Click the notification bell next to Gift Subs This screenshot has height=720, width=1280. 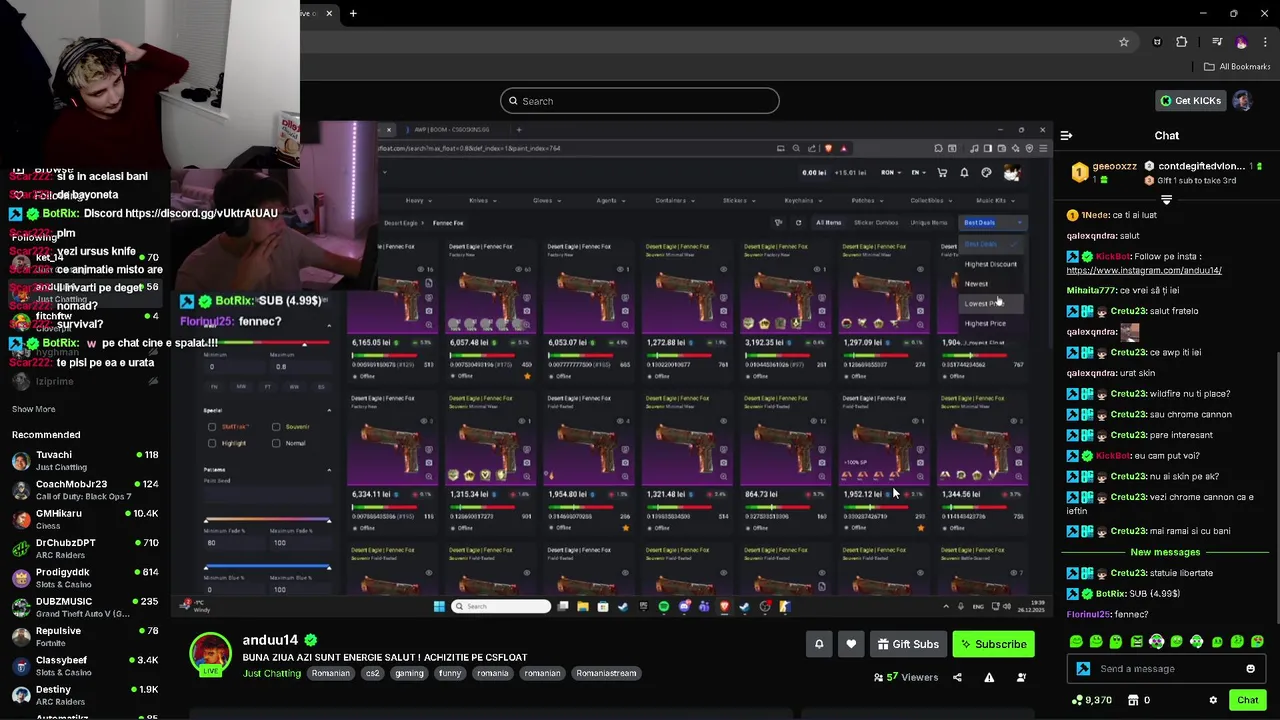[x=819, y=644]
